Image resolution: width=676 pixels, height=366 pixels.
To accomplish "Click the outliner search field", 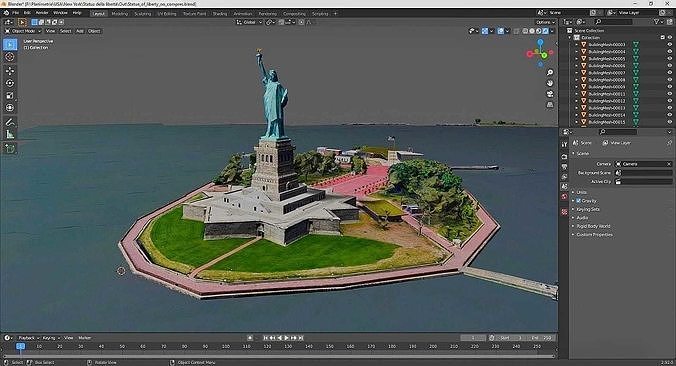I will coord(614,22).
